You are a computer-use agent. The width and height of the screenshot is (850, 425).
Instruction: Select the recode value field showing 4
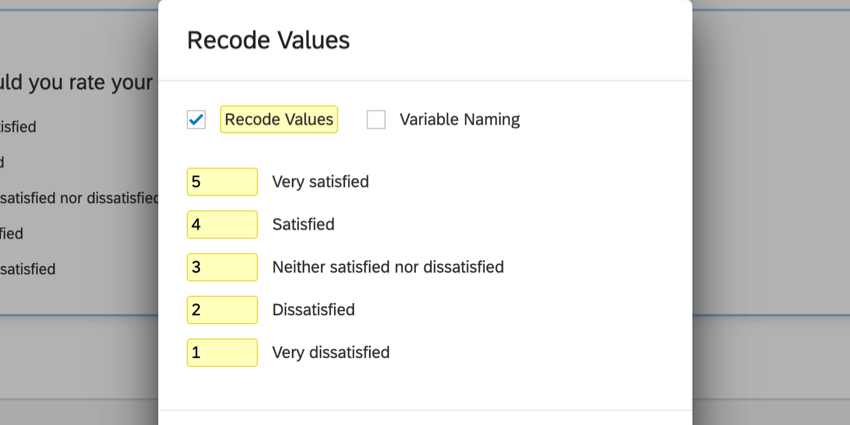pyautogui.click(x=222, y=225)
